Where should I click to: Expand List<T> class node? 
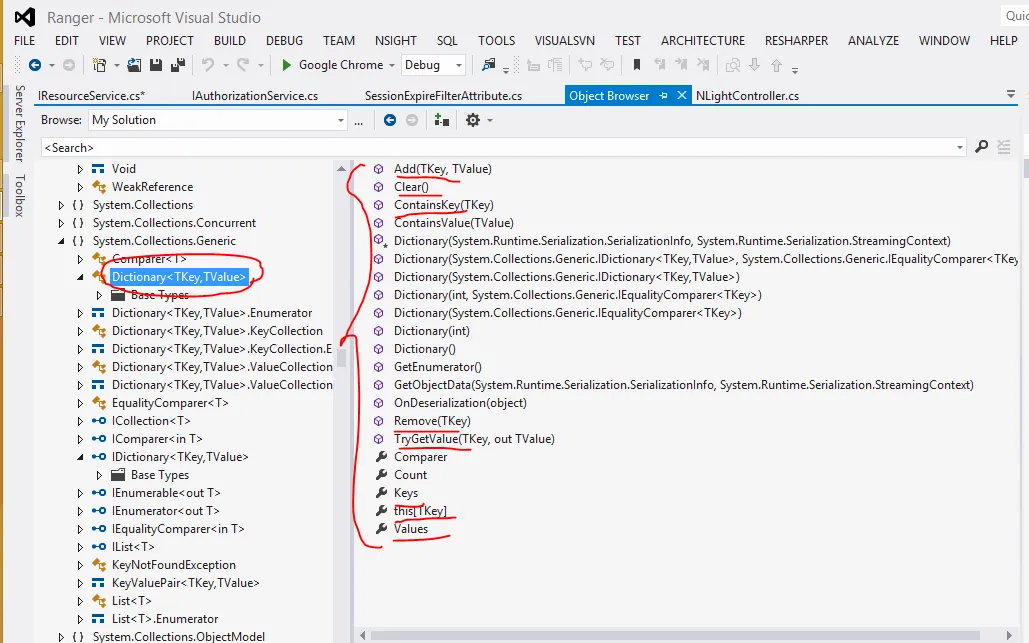coord(80,601)
